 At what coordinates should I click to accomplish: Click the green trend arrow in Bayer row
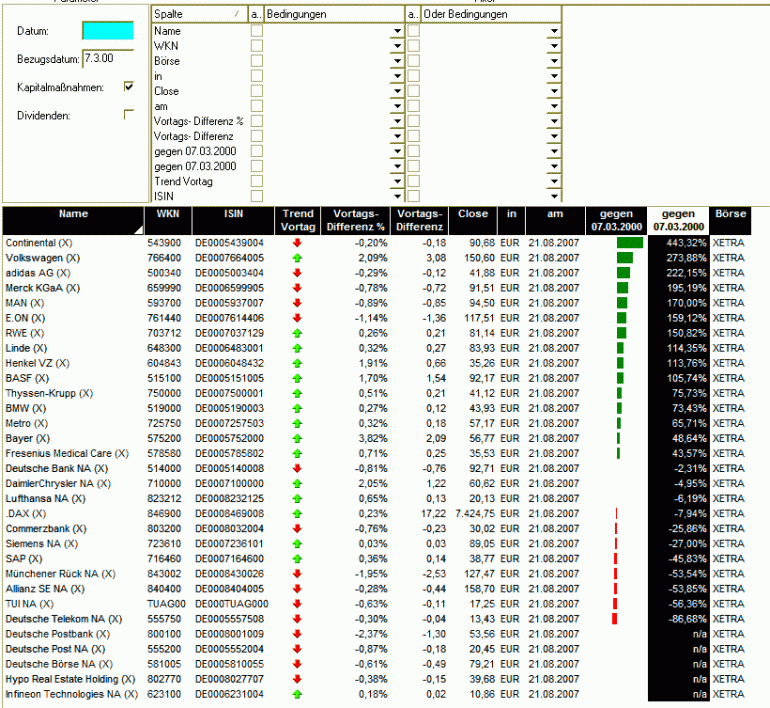point(297,438)
